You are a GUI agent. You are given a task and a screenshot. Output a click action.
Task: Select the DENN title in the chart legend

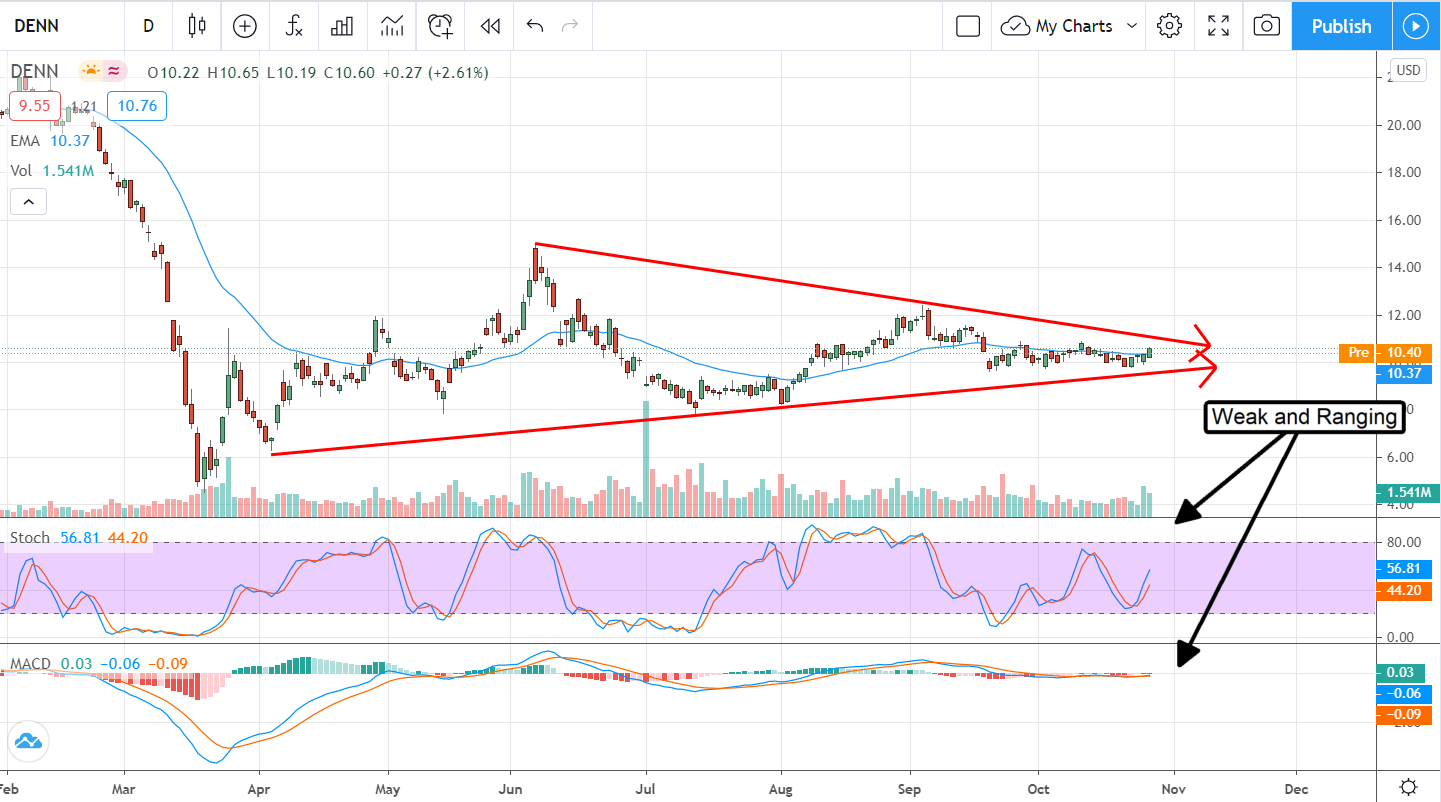(35, 71)
